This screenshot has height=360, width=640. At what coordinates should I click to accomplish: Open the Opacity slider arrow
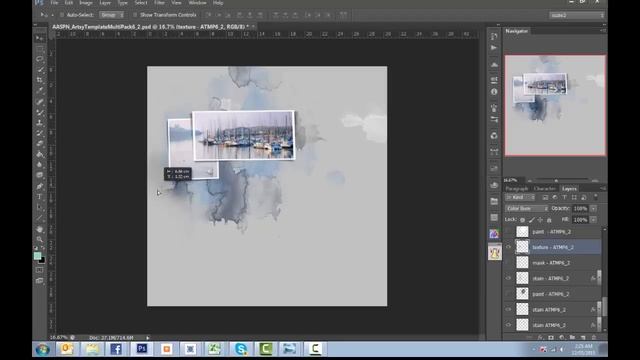tap(593, 209)
